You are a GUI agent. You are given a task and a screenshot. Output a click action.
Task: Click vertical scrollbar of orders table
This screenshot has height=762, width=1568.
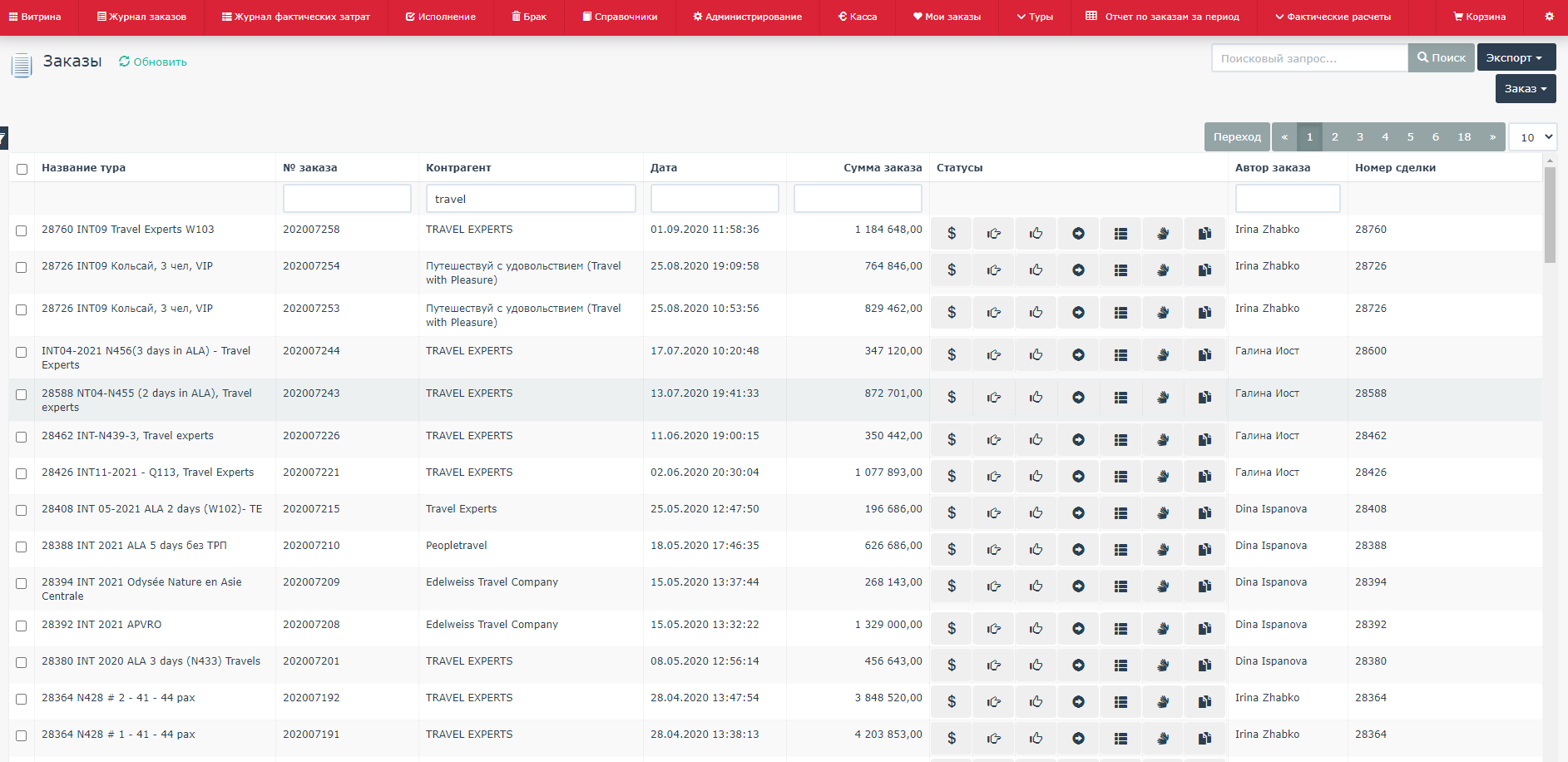tap(1550, 215)
